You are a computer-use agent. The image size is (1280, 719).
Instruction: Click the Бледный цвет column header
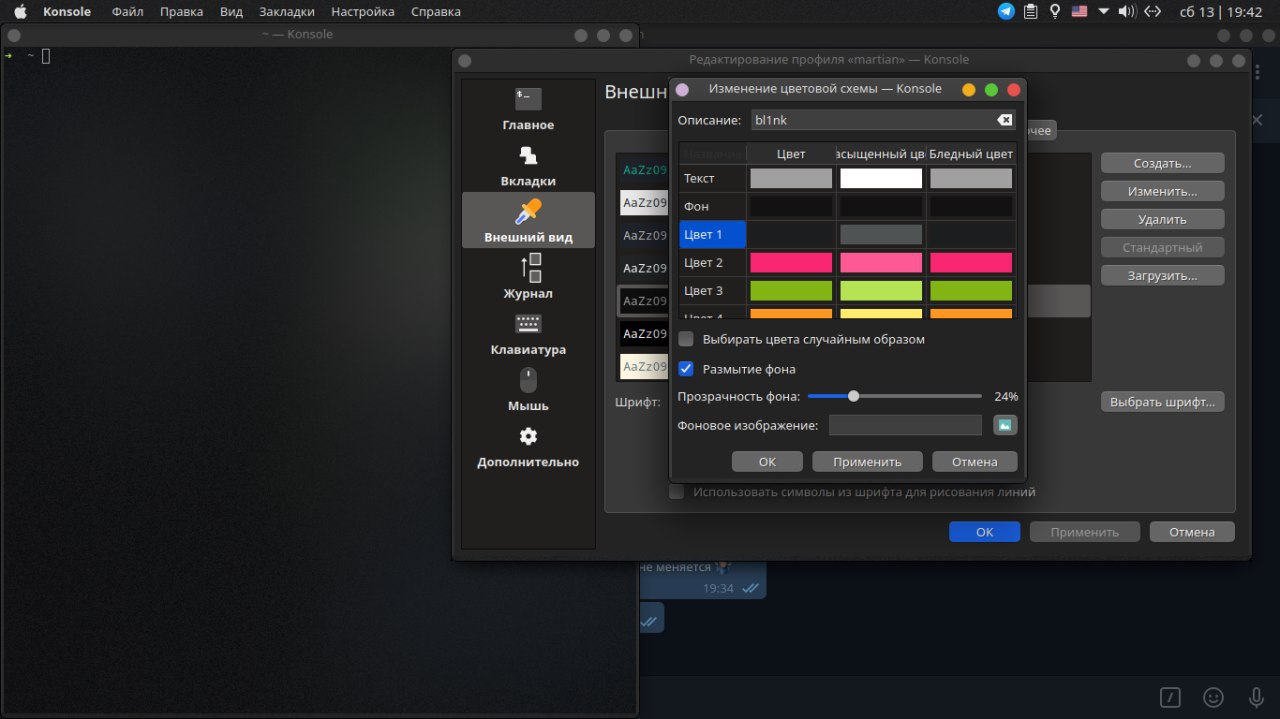[x=971, y=154]
